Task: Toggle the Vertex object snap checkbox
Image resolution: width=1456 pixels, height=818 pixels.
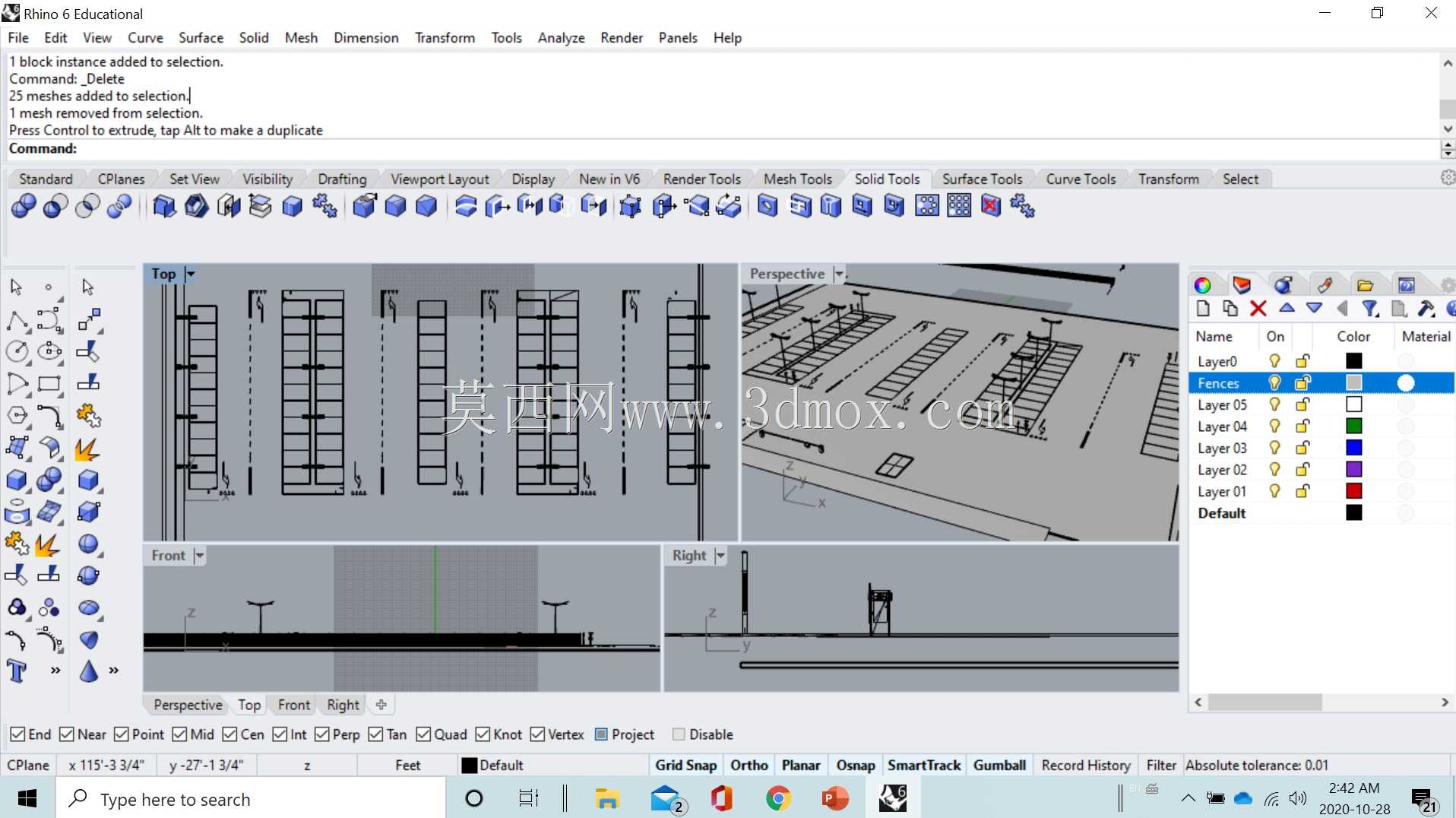Action: 537,734
